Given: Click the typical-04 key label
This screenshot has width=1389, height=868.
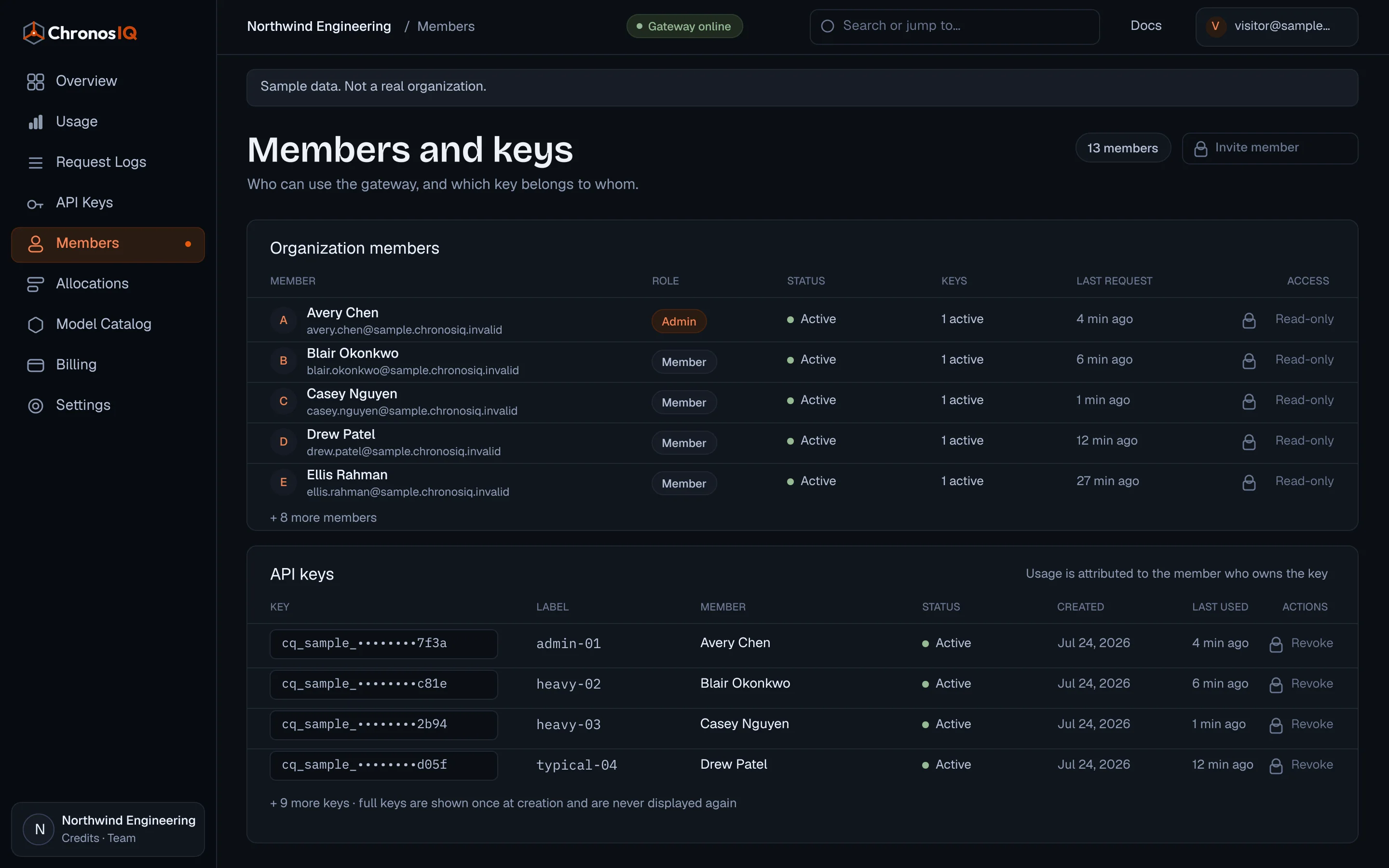Looking at the screenshot, I should [x=576, y=765].
